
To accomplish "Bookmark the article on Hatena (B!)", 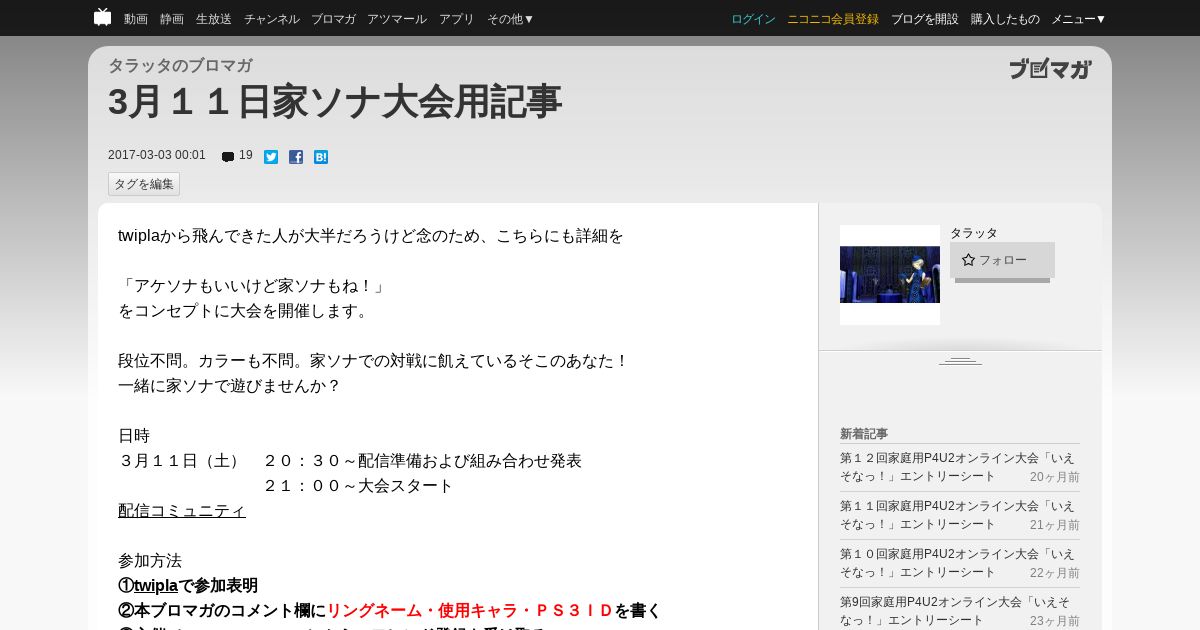I will (321, 157).
